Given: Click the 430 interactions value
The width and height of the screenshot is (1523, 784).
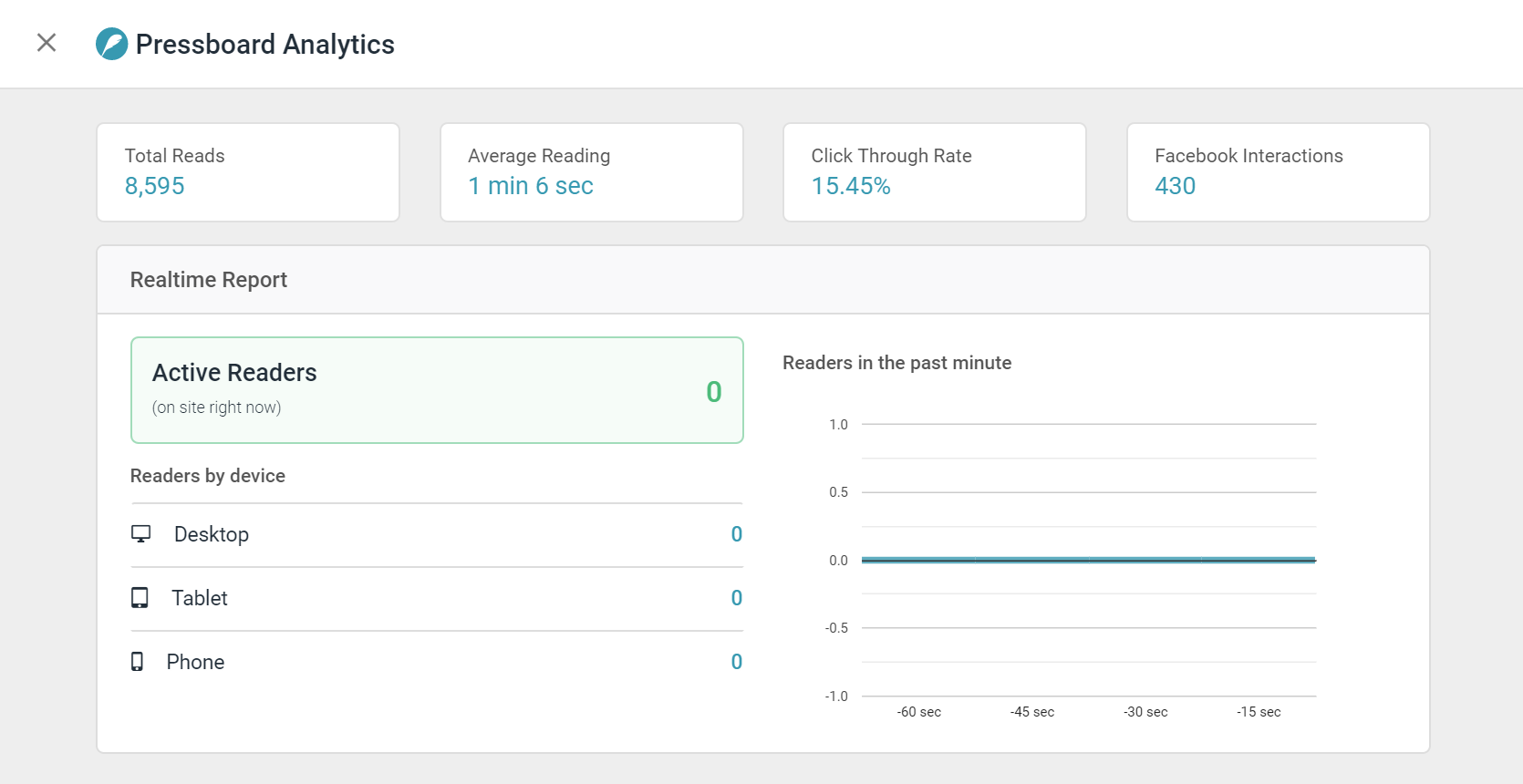Looking at the screenshot, I should tap(1175, 186).
